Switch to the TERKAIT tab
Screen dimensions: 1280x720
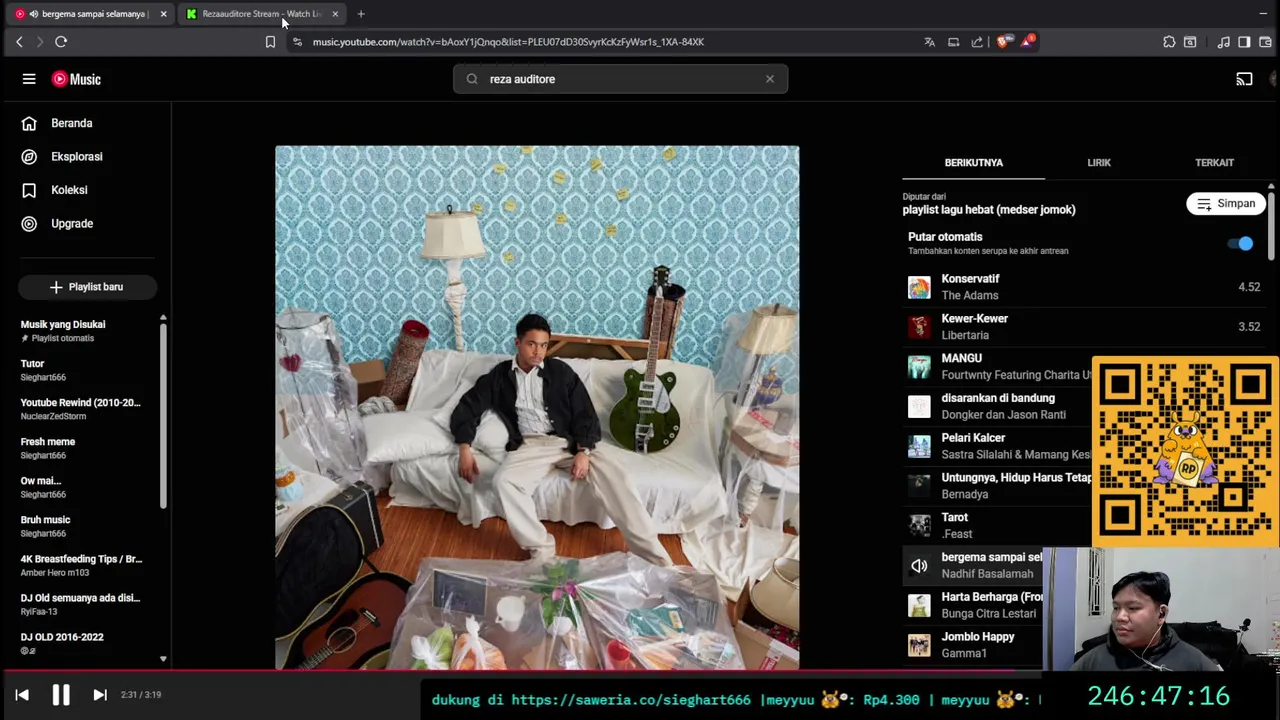[x=1214, y=162]
